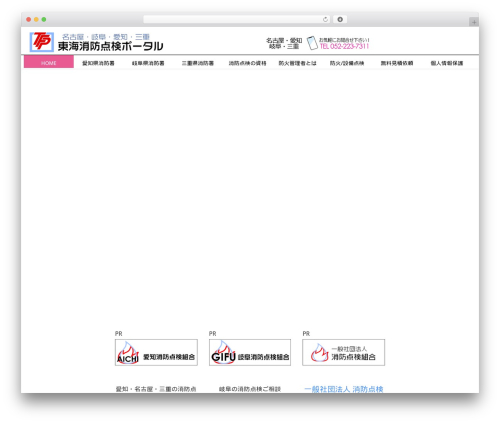
Task: Open a new browser tab with plus
Action: point(474,22)
